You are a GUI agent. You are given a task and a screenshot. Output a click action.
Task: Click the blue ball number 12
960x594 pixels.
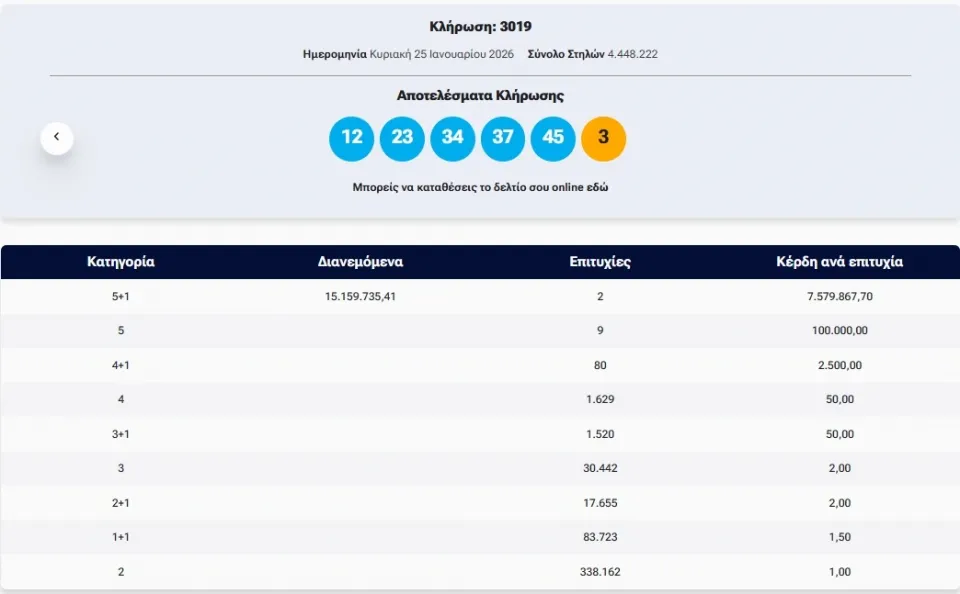pos(351,138)
